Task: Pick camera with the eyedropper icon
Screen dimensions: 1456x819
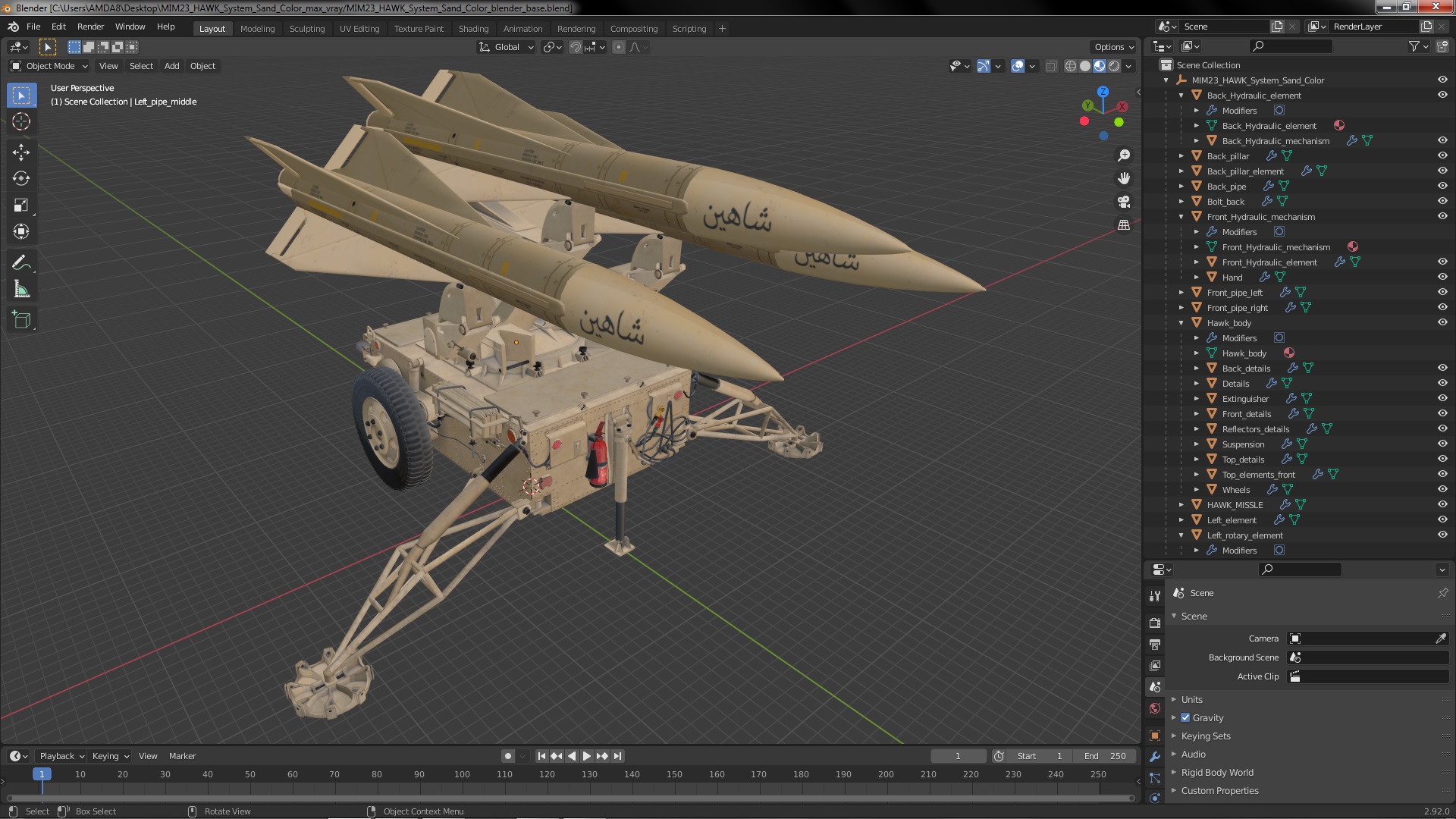Action: (x=1441, y=639)
